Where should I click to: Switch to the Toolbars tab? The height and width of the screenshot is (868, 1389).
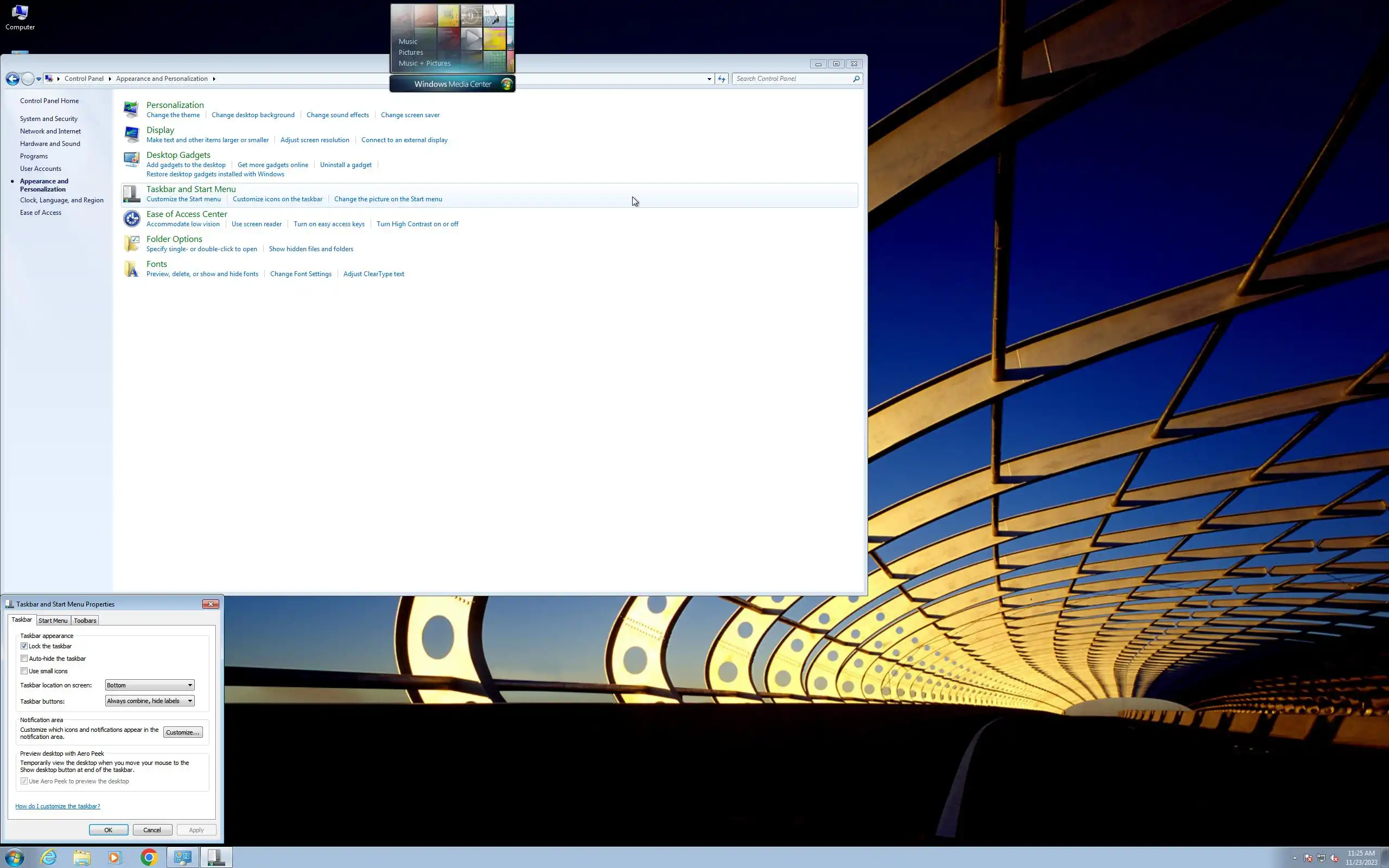click(85, 621)
